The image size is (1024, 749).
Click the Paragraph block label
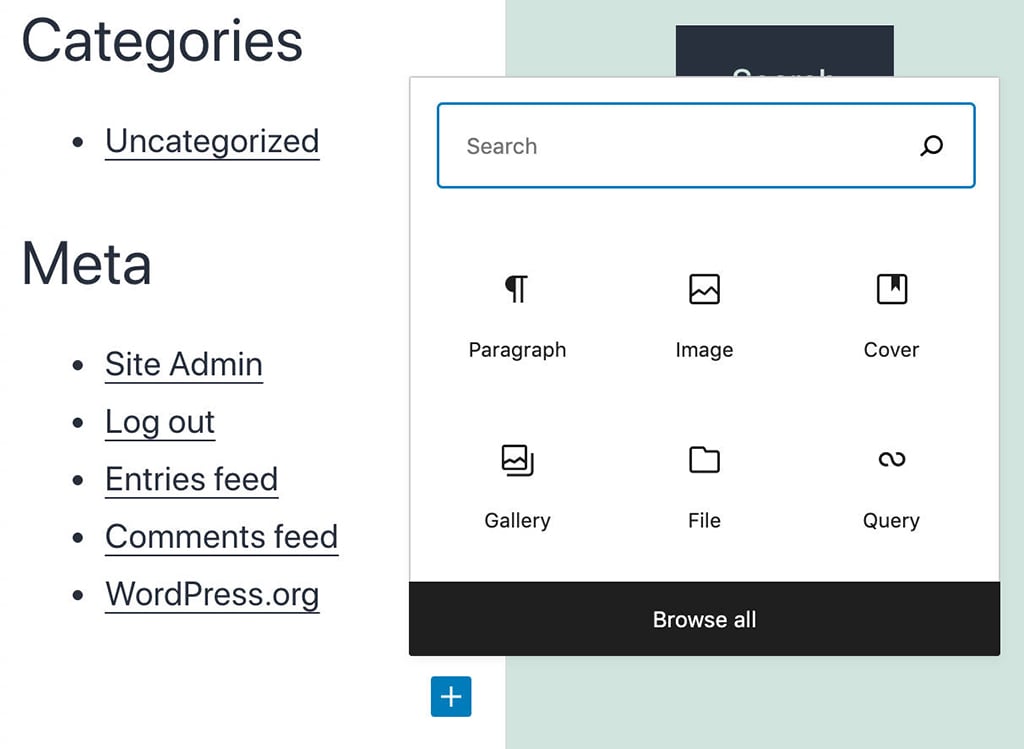(x=517, y=350)
